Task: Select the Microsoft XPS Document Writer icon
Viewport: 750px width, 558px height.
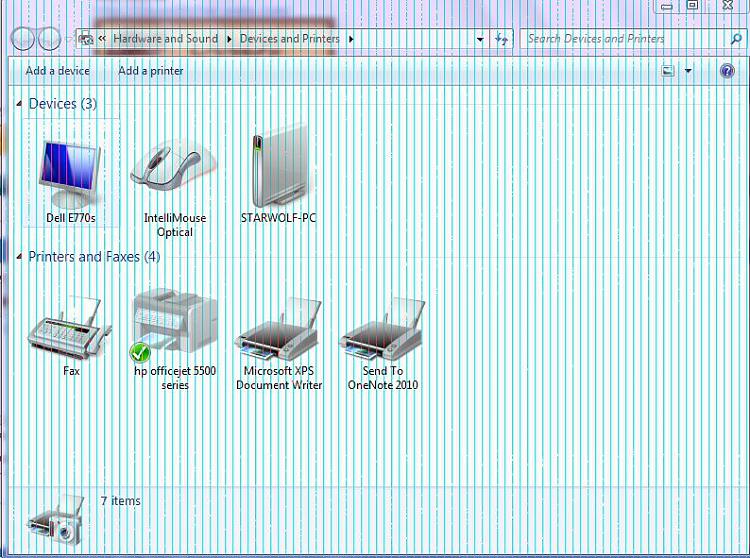Action: coord(278,330)
